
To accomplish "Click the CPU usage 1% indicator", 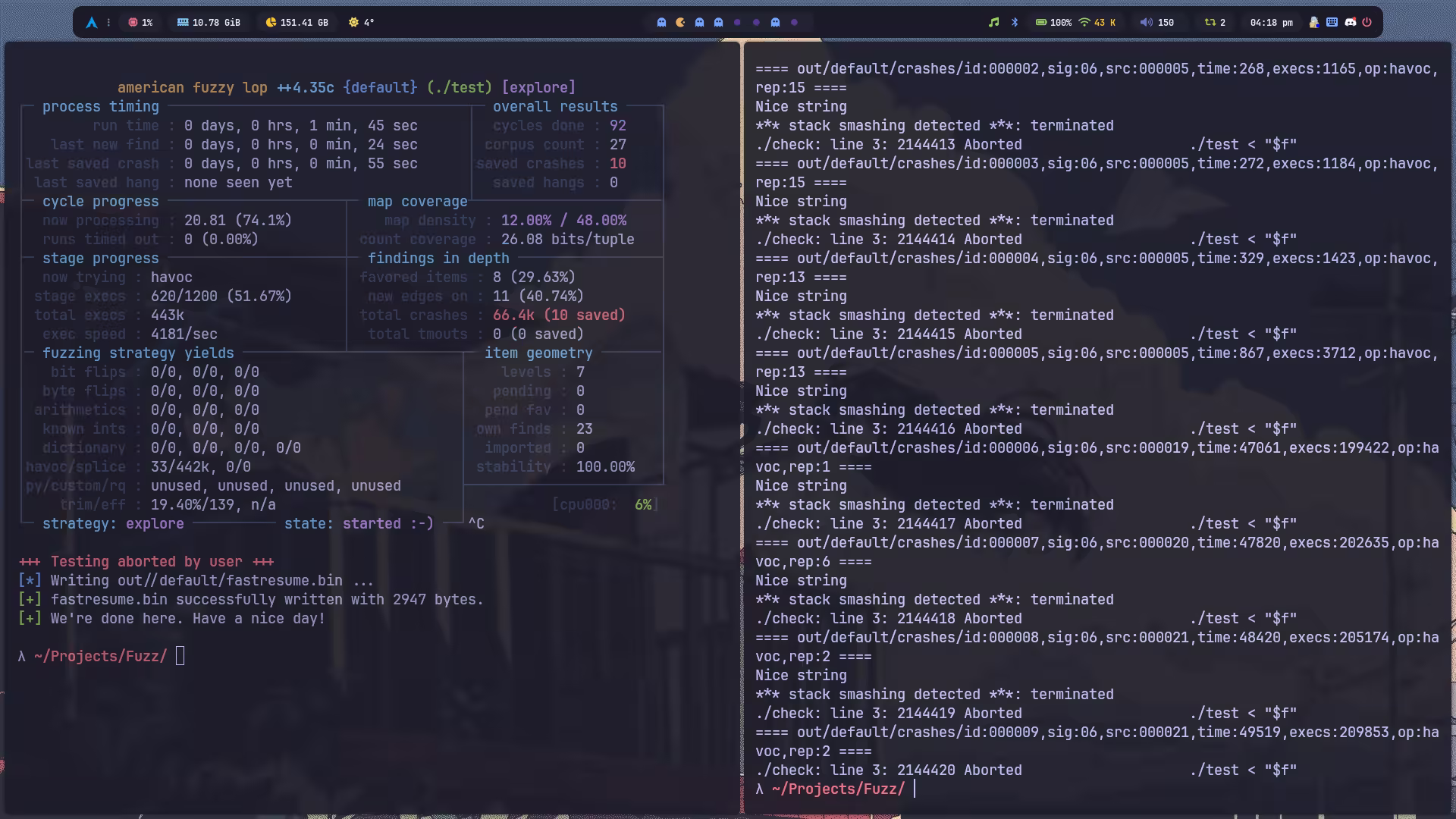I will 140,23.
